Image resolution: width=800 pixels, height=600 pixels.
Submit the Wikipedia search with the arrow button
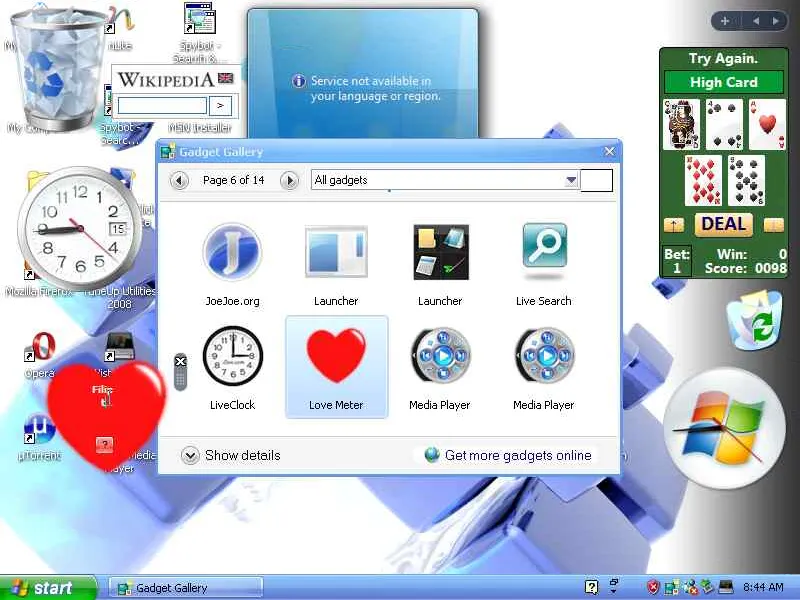[220, 106]
